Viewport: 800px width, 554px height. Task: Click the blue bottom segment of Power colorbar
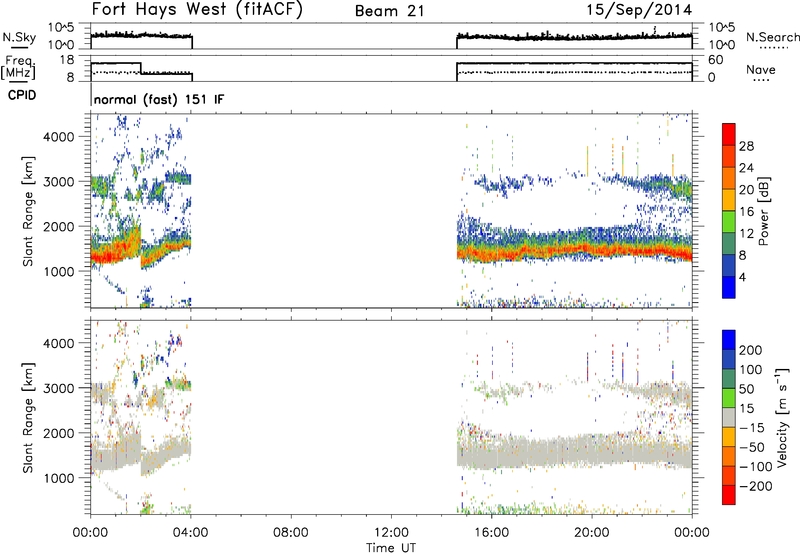(x=729, y=287)
